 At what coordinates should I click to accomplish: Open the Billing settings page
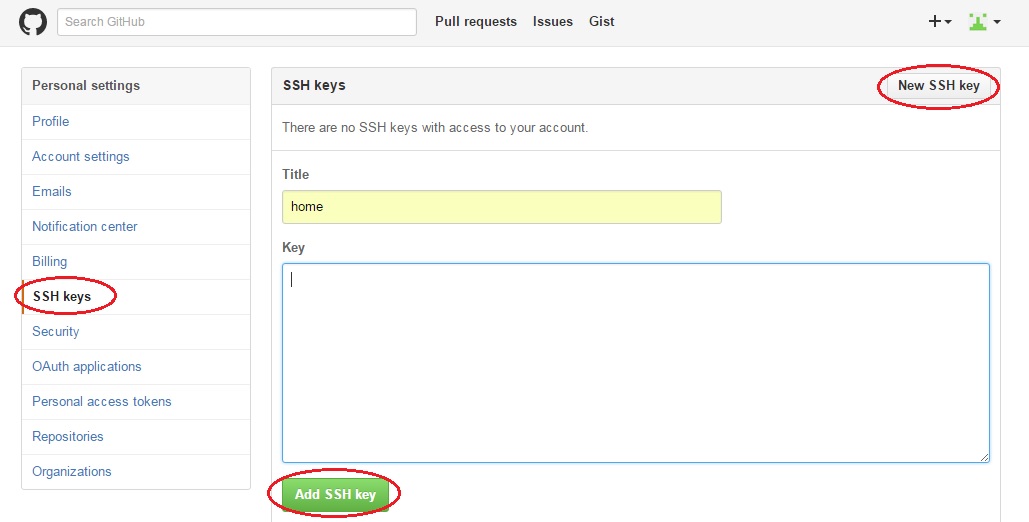click(50, 261)
